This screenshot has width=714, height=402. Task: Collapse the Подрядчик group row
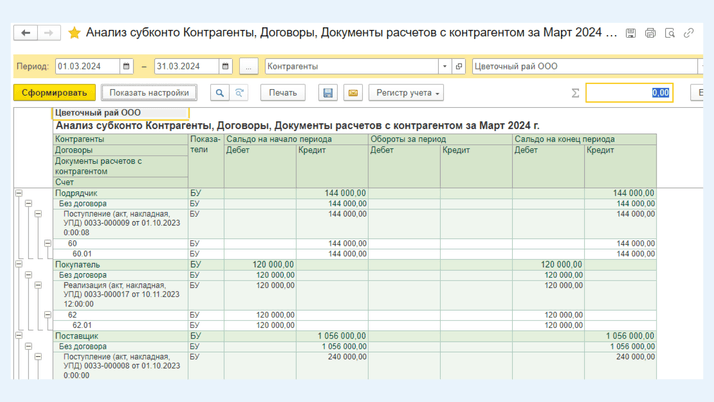pos(19,193)
